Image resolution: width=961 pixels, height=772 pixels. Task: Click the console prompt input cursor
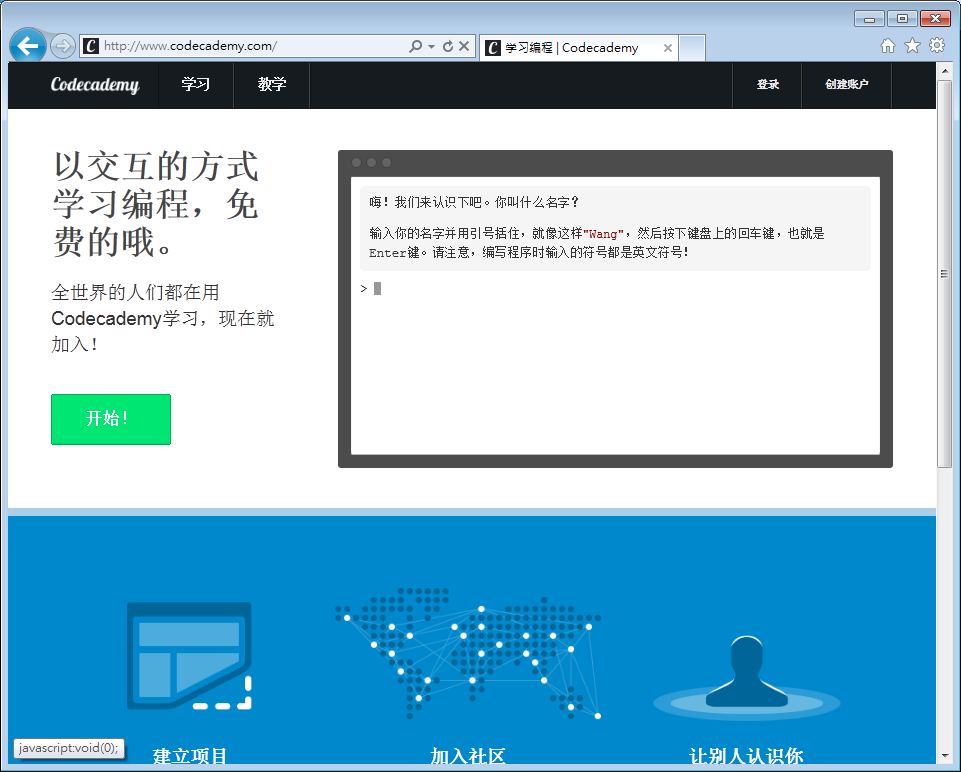pos(378,289)
